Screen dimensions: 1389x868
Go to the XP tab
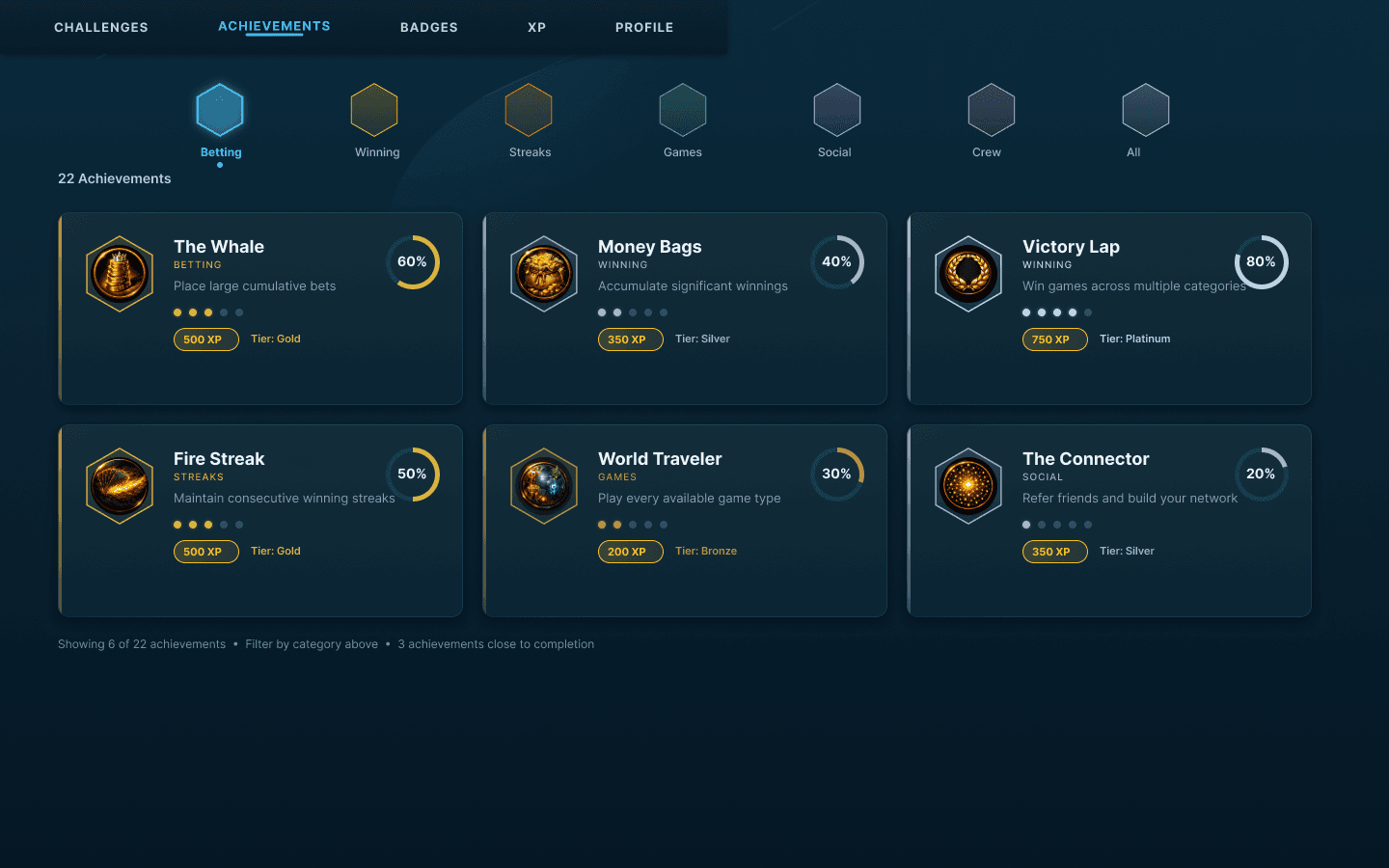point(537,27)
